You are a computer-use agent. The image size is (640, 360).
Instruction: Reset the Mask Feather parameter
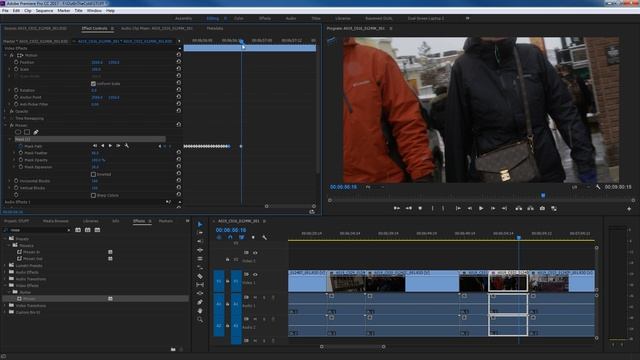tap(178, 153)
